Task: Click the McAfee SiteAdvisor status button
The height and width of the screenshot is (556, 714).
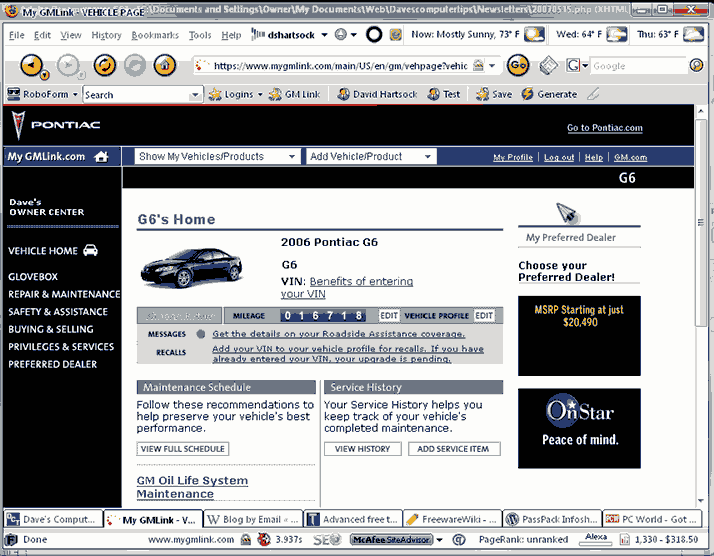Action: [x=392, y=540]
